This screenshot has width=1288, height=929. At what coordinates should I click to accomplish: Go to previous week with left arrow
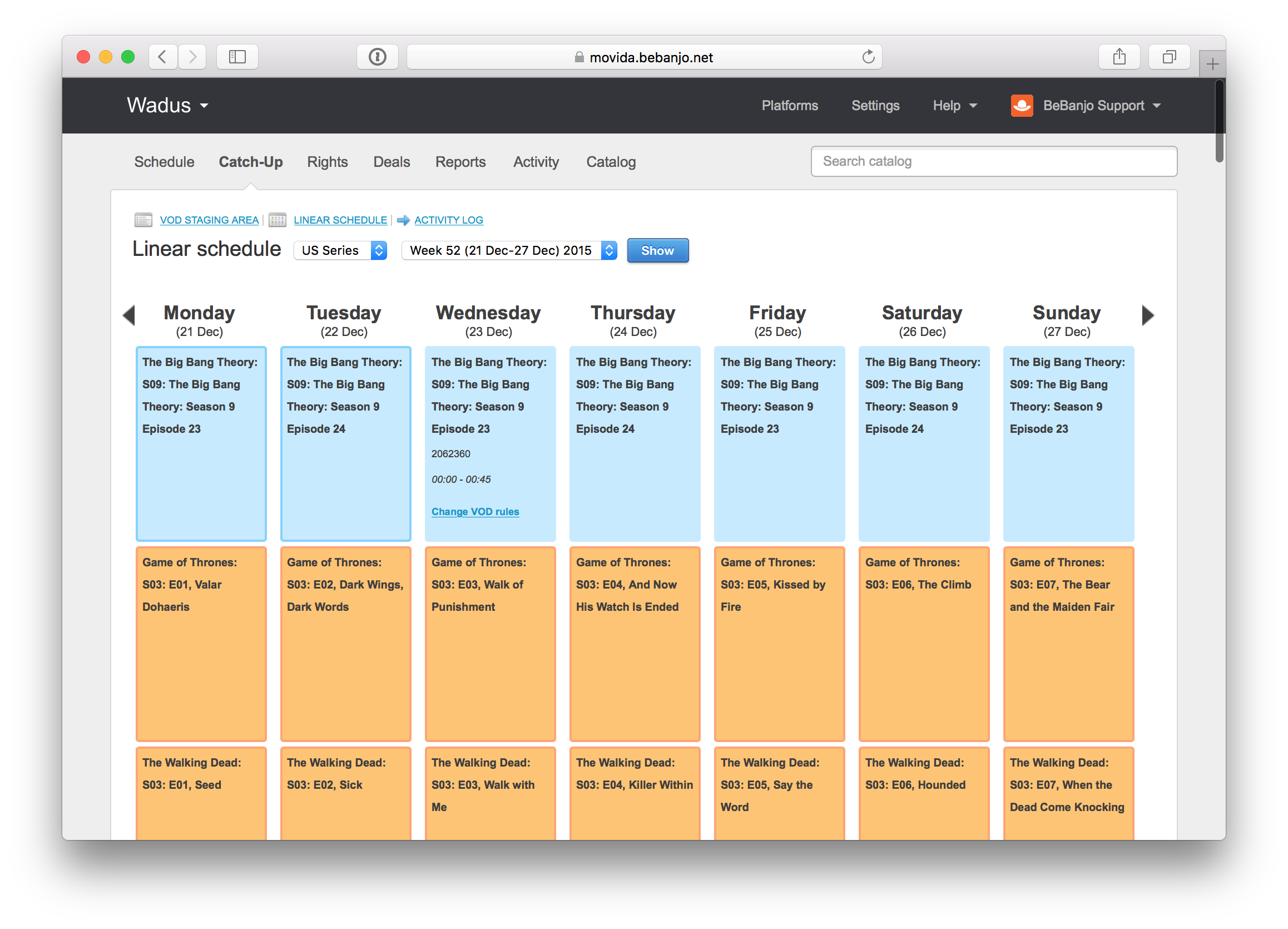point(129,315)
